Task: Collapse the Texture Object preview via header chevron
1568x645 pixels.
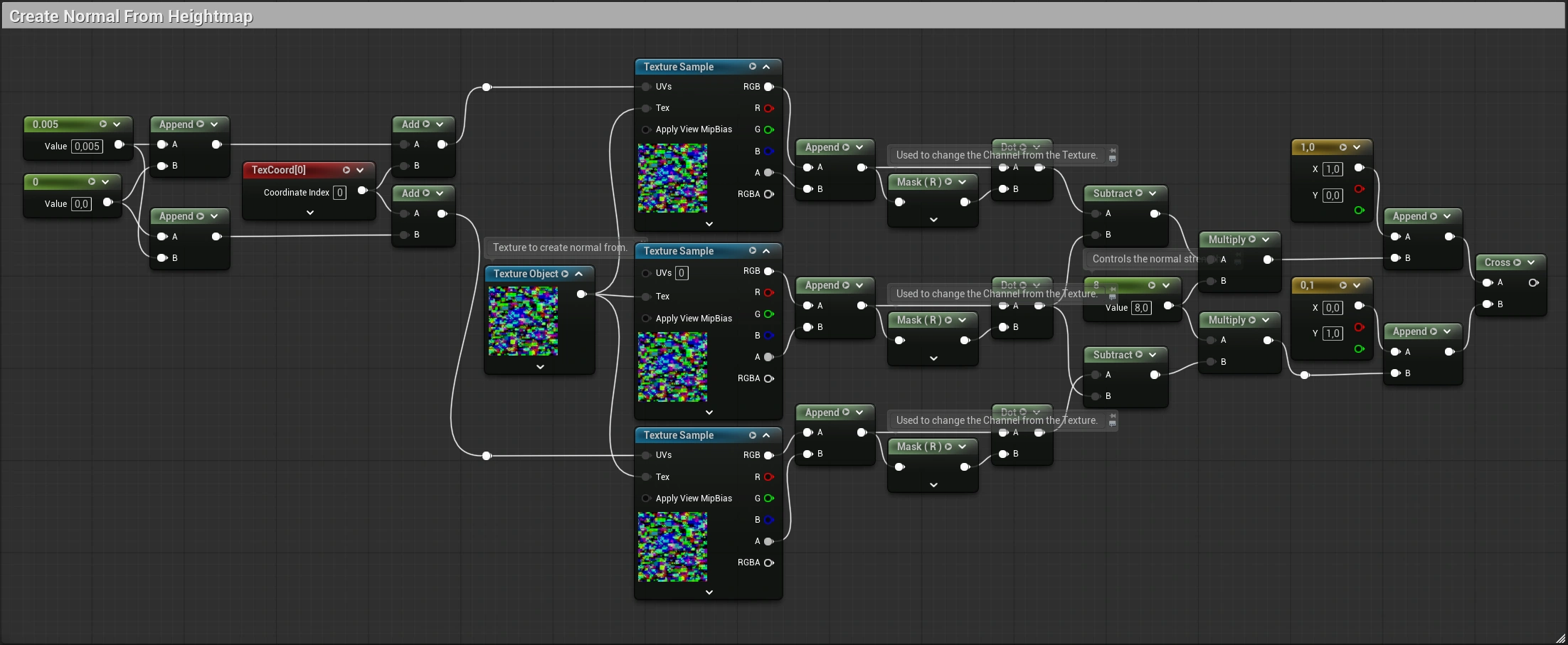Action: (x=579, y=274)
